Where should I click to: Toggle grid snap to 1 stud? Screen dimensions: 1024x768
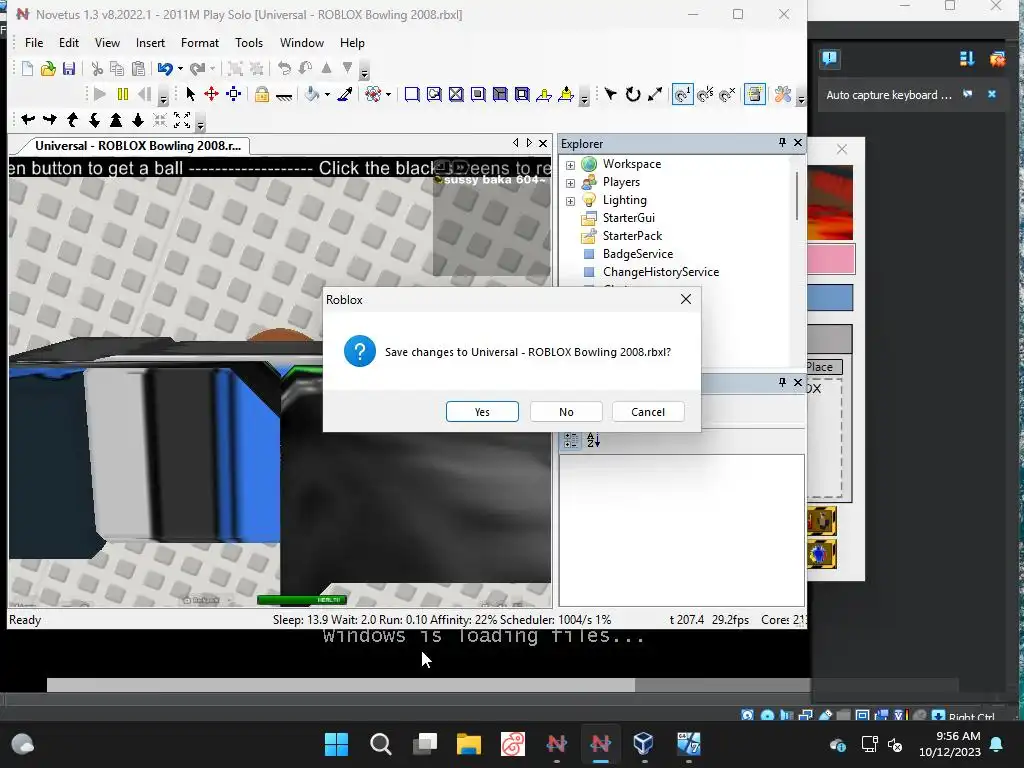point(682,94)
